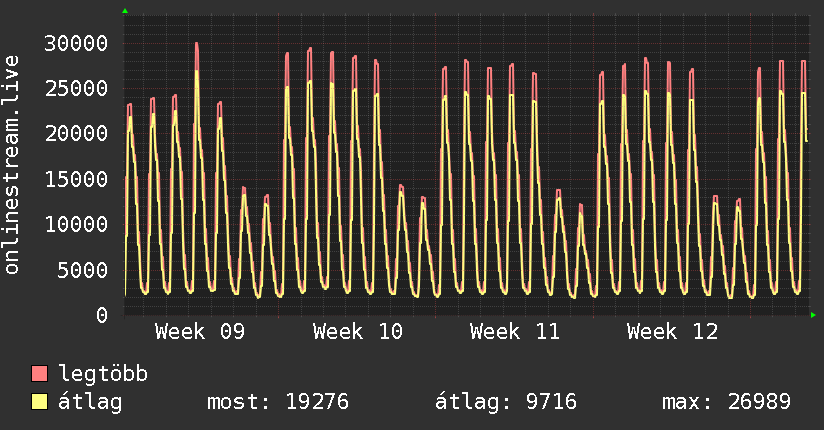Viewport: 824px width, 430px height.
Task: Click the green arrow at x-axis end
Action: pos(813,315)
